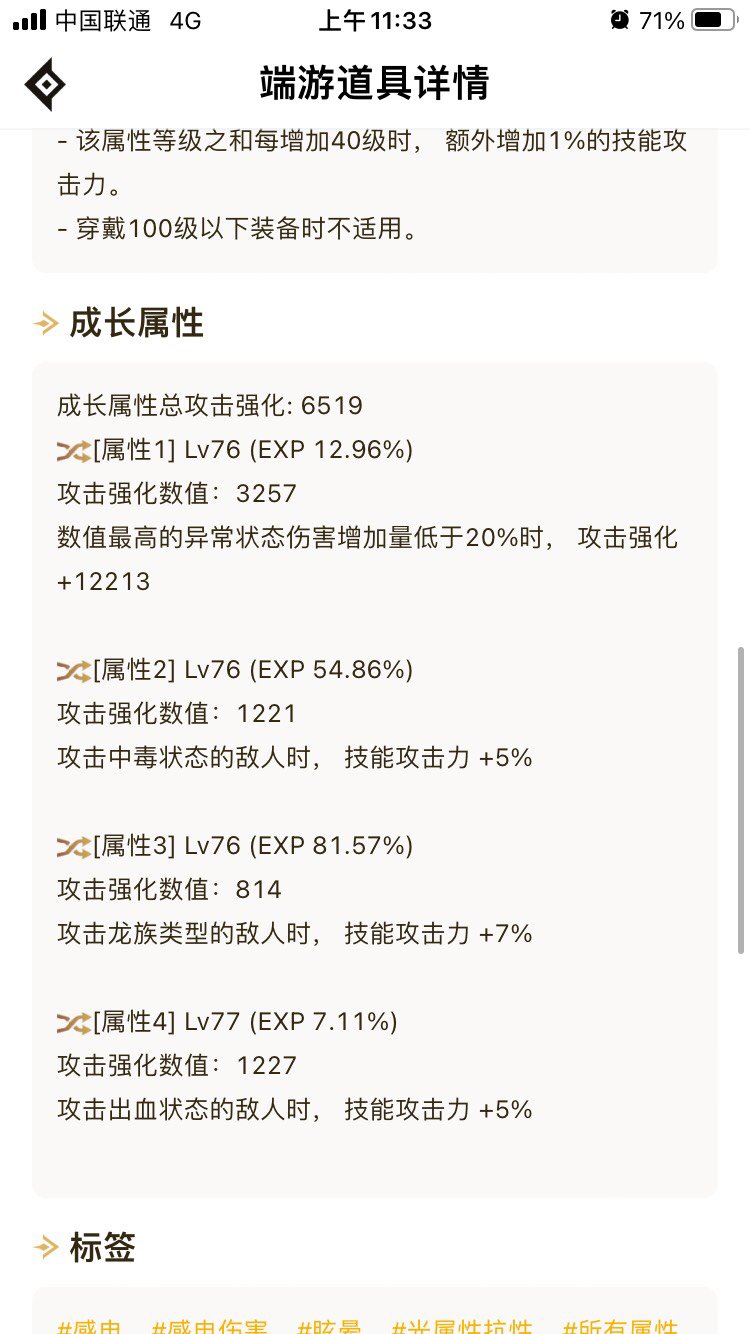Screen dimensions: 750x1334
Task: Tap the vertical scrollbar on right edge
Action: click(x=740, y=800)
